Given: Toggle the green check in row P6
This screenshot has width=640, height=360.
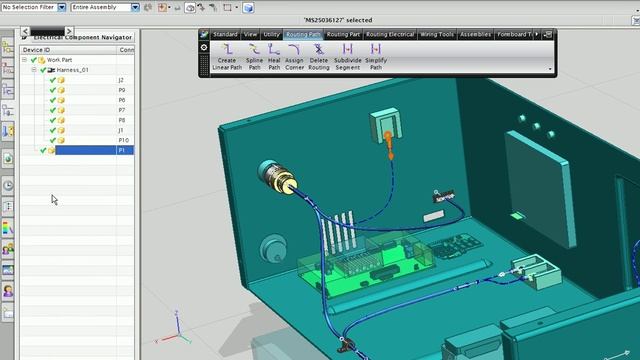Looking at the screenshot, I should pyautogui.click(x=53, y=100).
